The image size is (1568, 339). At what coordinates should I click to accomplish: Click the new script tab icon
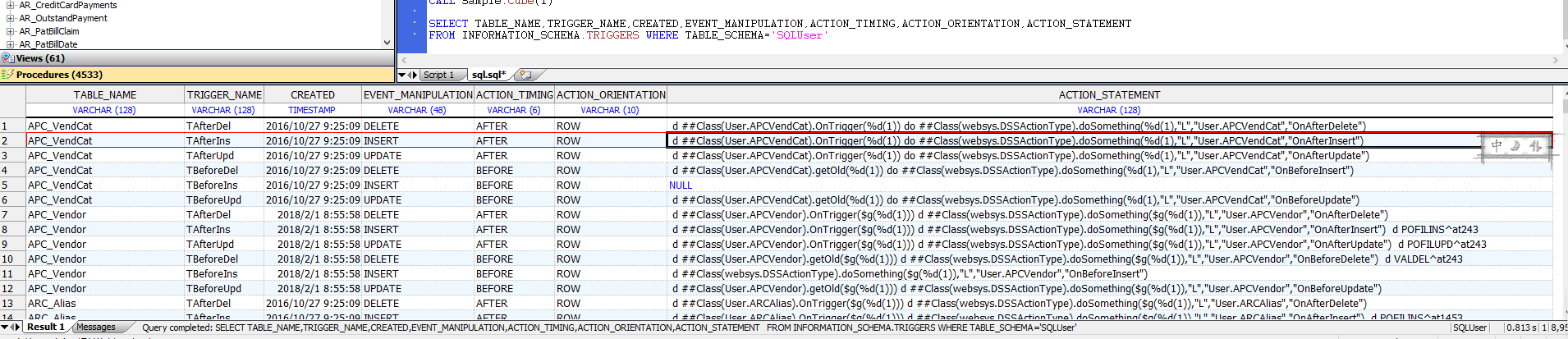tap(524, 75)
